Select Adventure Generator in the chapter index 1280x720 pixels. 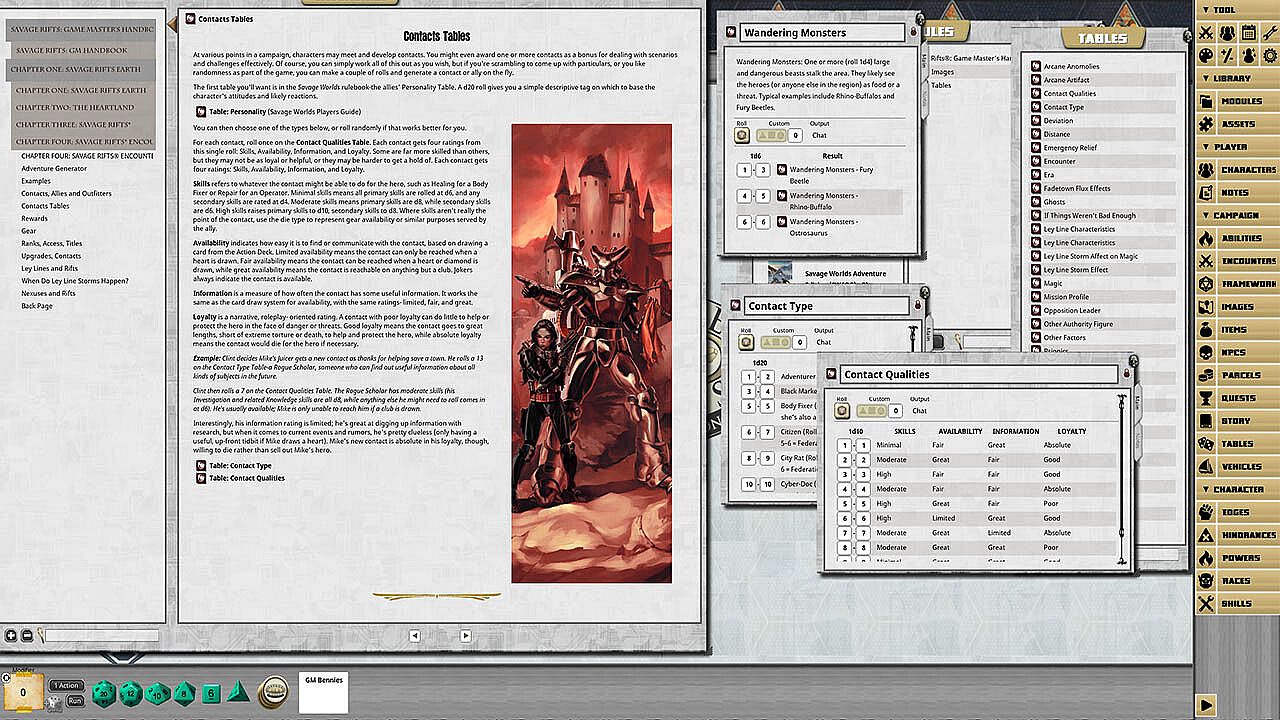[54, 168]
